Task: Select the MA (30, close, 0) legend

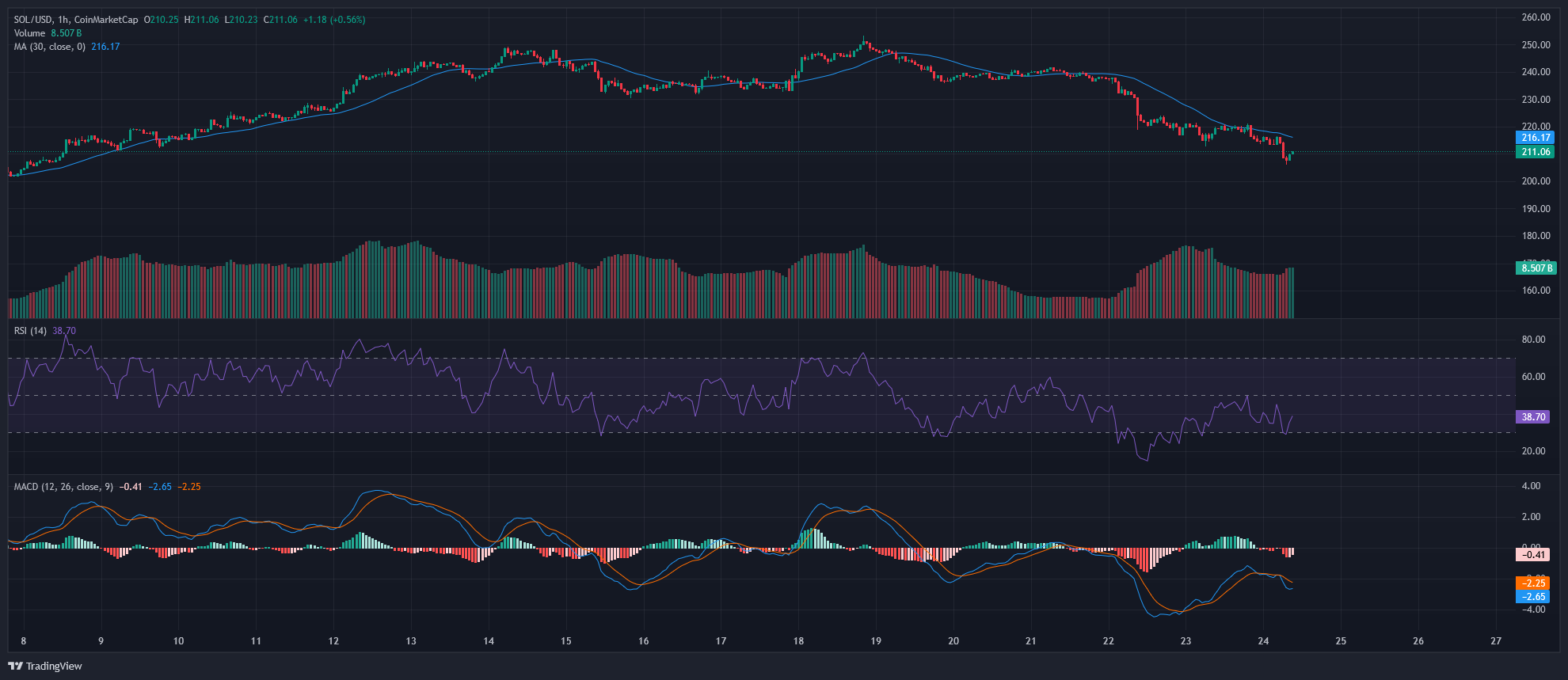Action: pyautogui.click(x=50, y=47)
